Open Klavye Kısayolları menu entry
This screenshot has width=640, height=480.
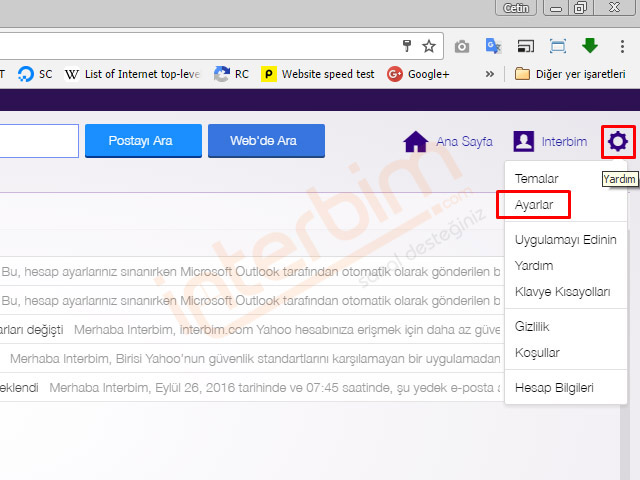coord(566,292)
